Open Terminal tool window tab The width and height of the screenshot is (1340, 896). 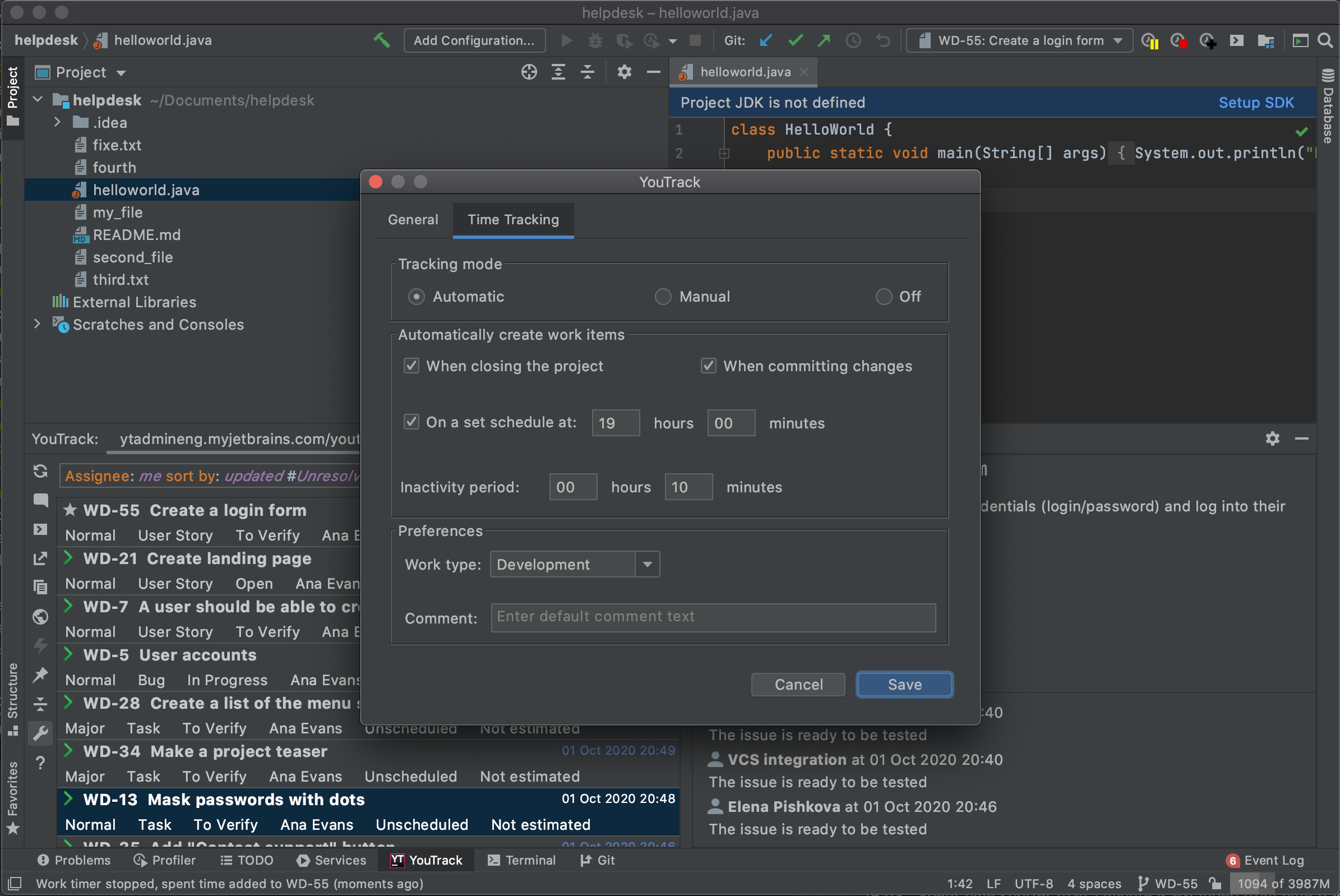tap(522, 860)
